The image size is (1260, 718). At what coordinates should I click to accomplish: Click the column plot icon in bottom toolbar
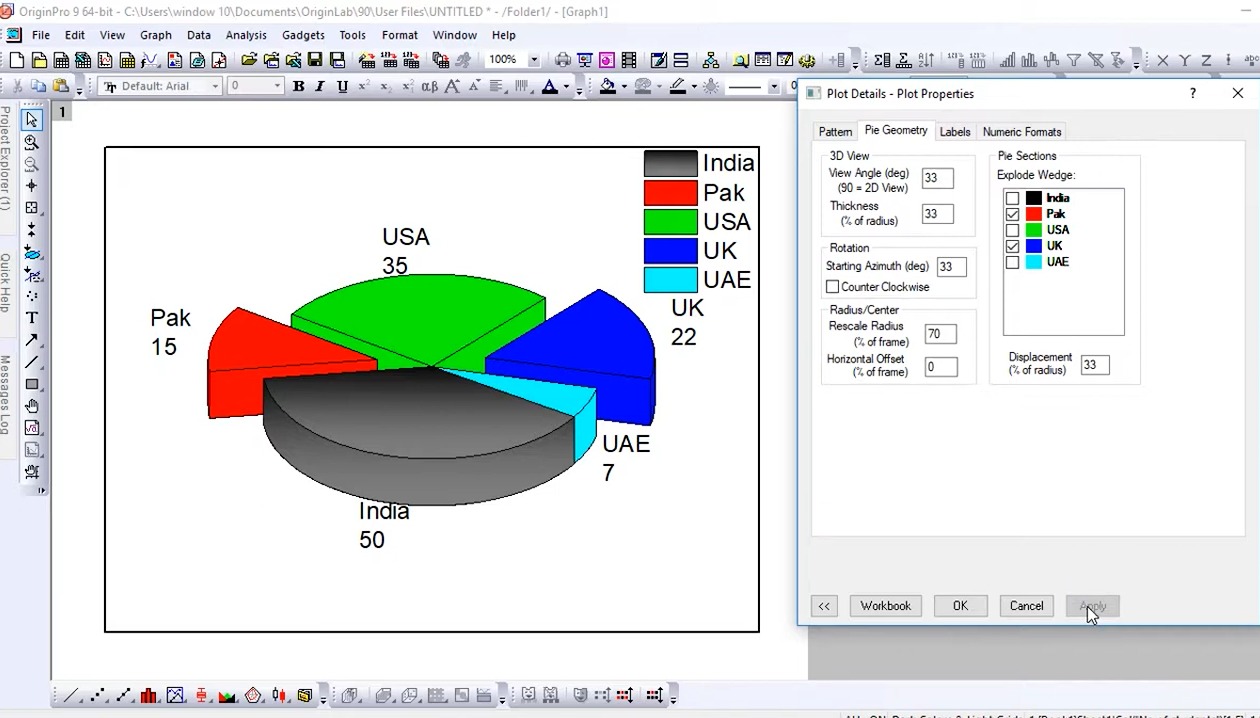point(149,695)
